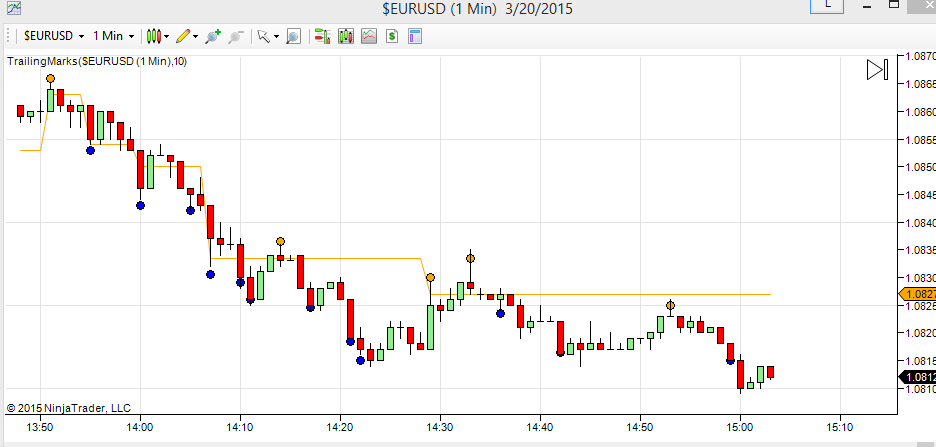Click the orange dot above the 13:51 candle
936x447 pixels.
click(x=50, y=79)
